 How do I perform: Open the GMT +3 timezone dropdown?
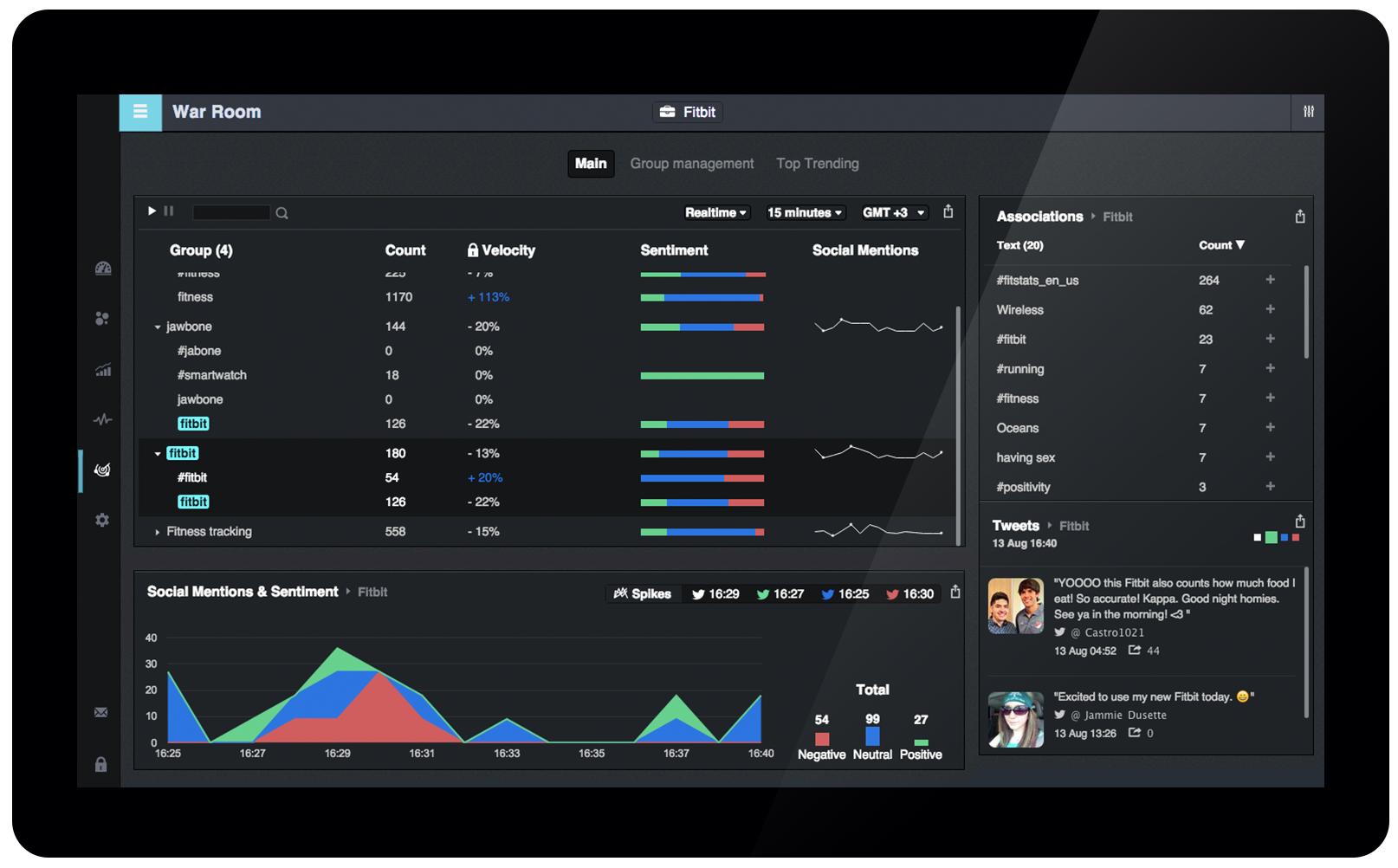point(895,213)
